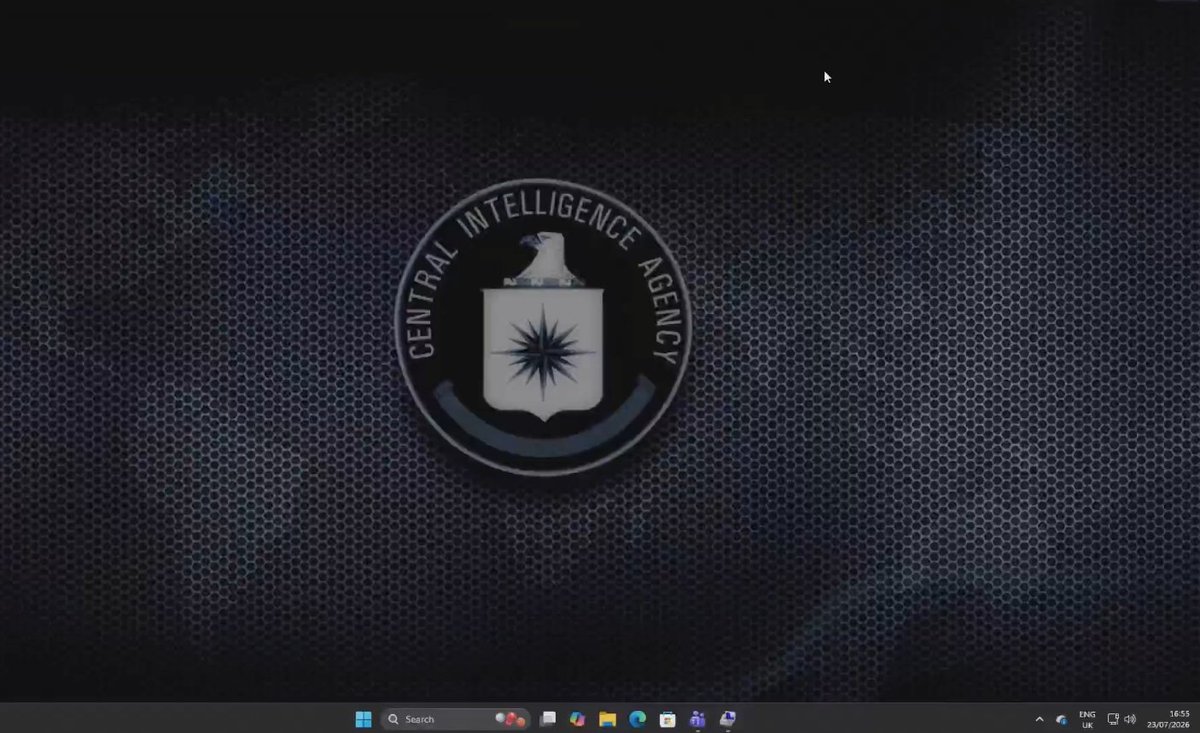1200x733 pixels.
Task: Open Task View from the taskbar
Action: tap(548, 719)
